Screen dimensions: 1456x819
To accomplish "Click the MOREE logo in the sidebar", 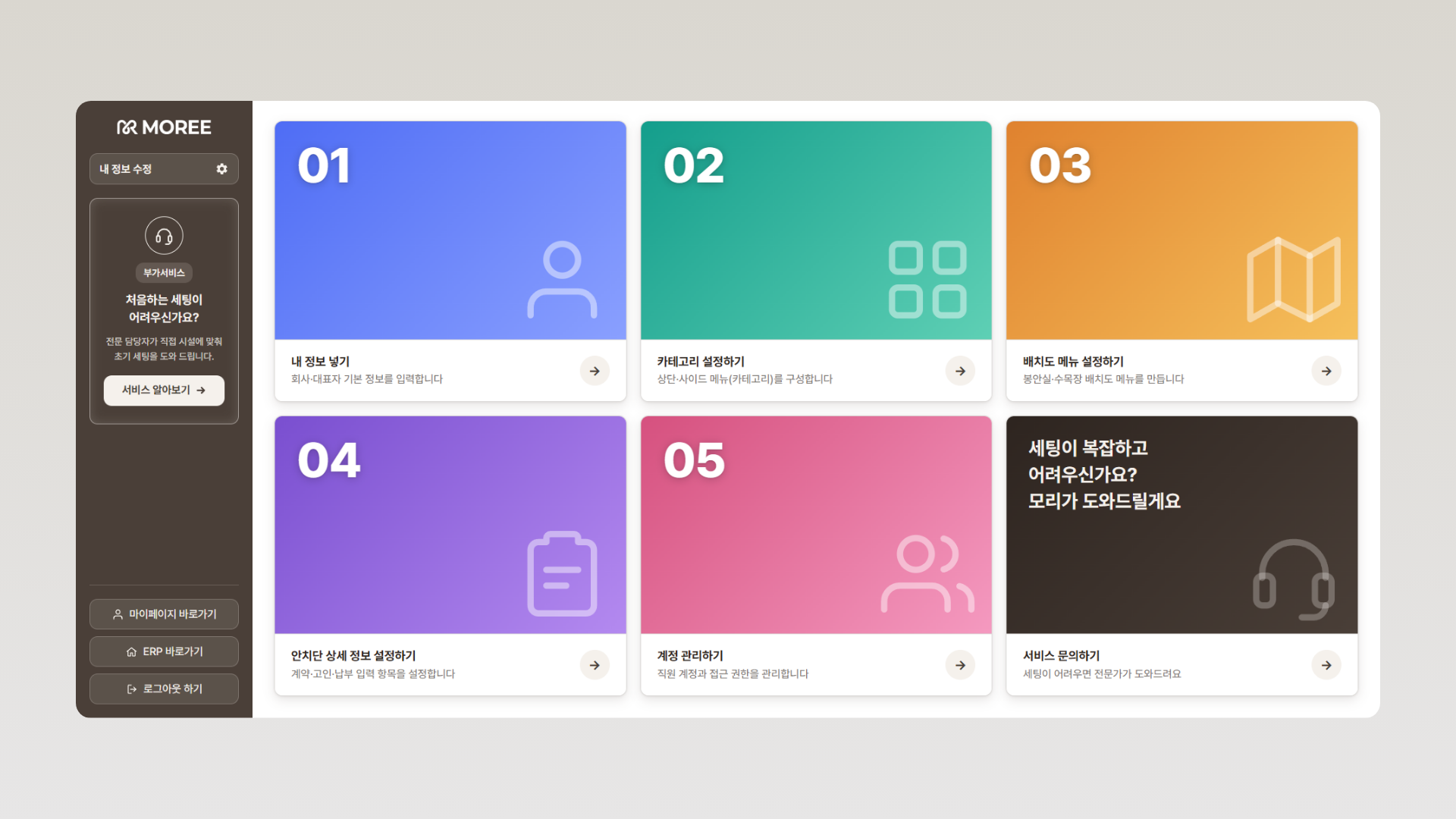I will pos(164,127).
